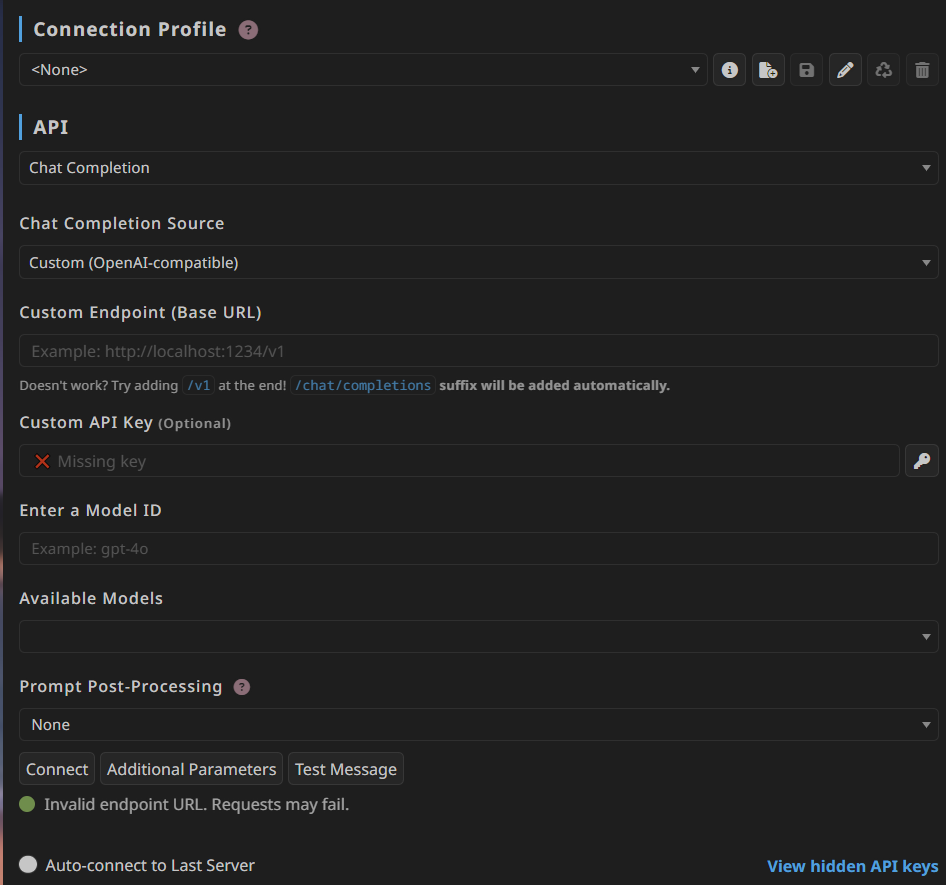The height and width of the screenshot is (885, 946).
Task: Open the Connection Profile <None> dropdown
Action: 363,70
